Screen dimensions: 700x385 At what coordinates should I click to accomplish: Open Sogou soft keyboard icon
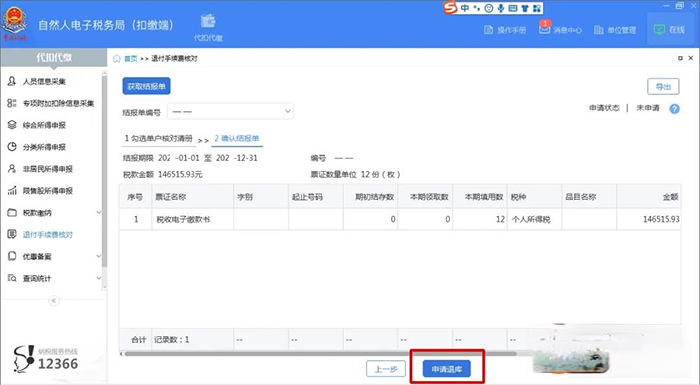tap(513, 8)
